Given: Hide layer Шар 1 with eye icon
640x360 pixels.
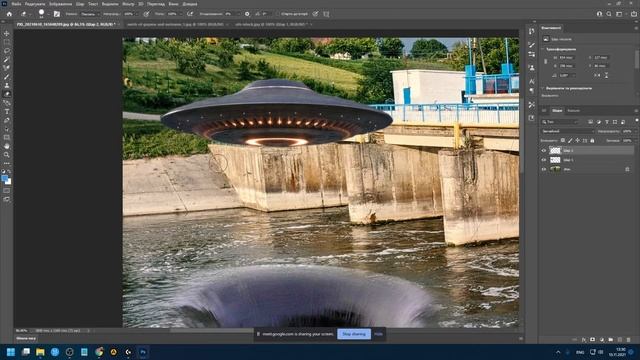Looking at the screenshot, I should [x=544, y=160].
